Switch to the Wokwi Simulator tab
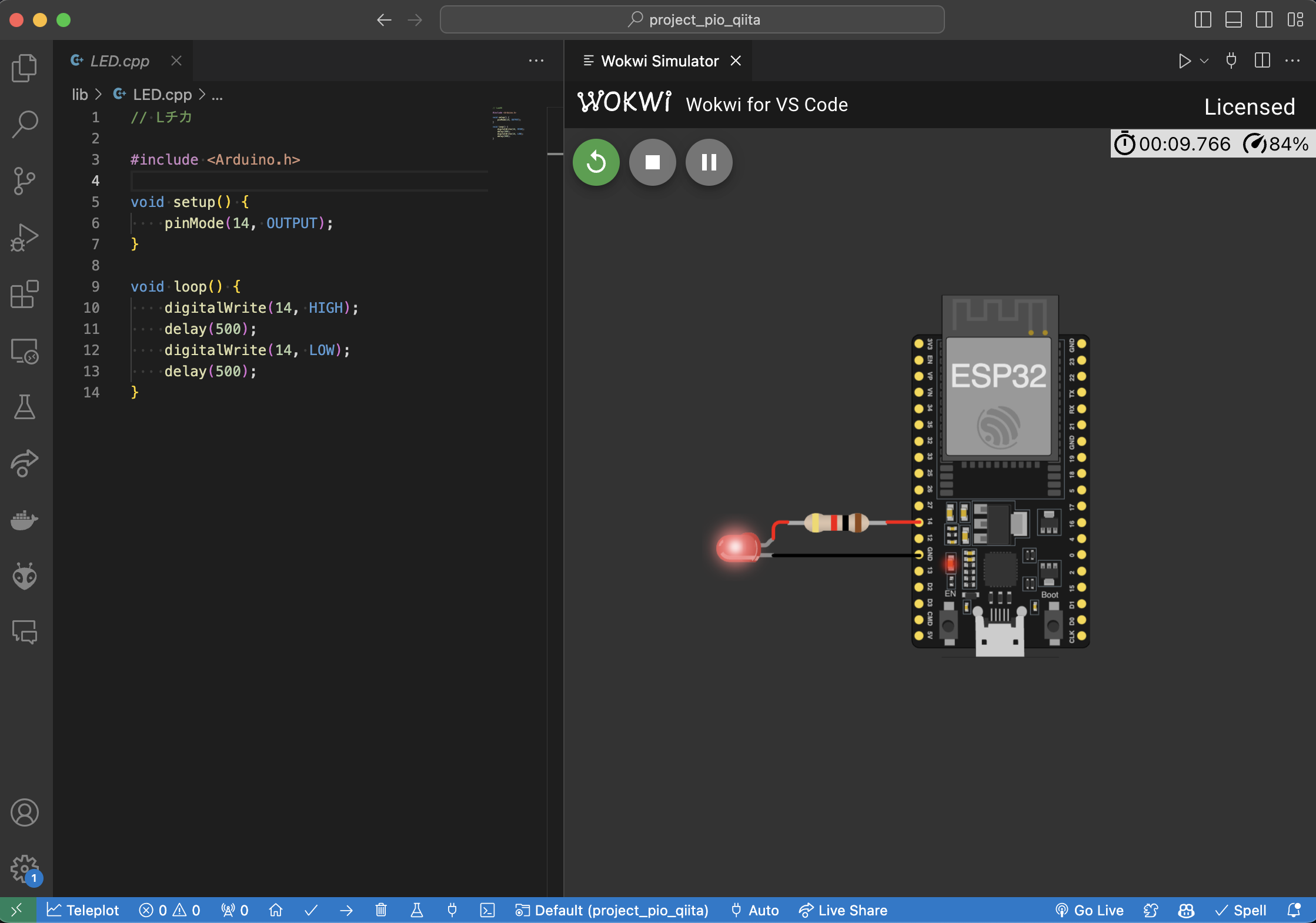 tap(660, 61)
